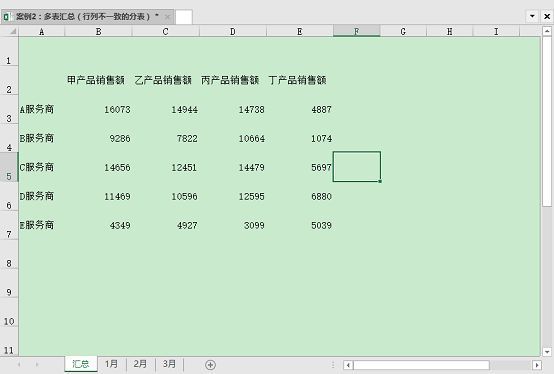This screenshot has height=374, width=554.
Task: Close the workbook tab 案例2
Action: tap(167, 17)
